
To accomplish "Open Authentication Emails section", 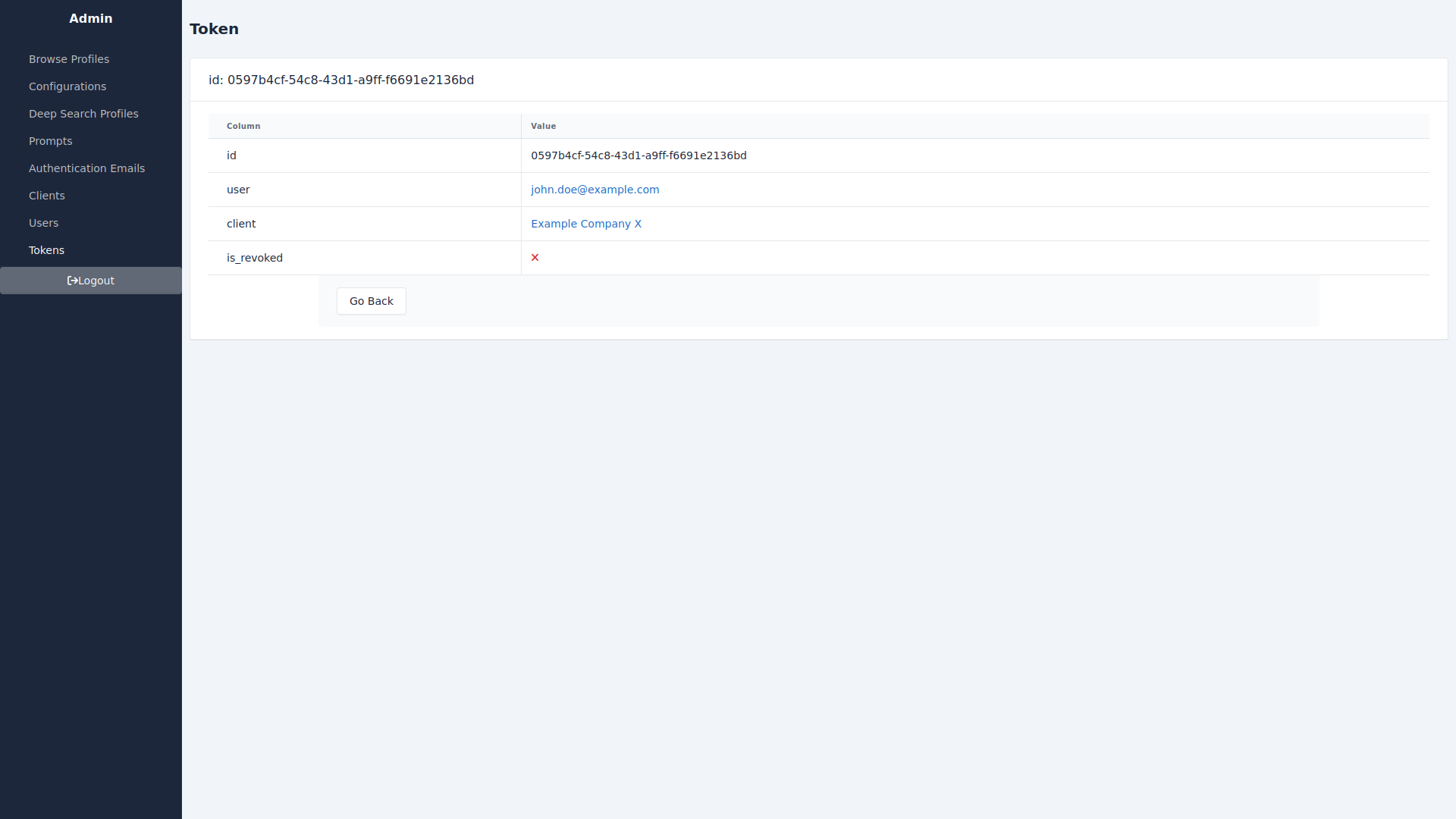I will [x=86, y=168].
